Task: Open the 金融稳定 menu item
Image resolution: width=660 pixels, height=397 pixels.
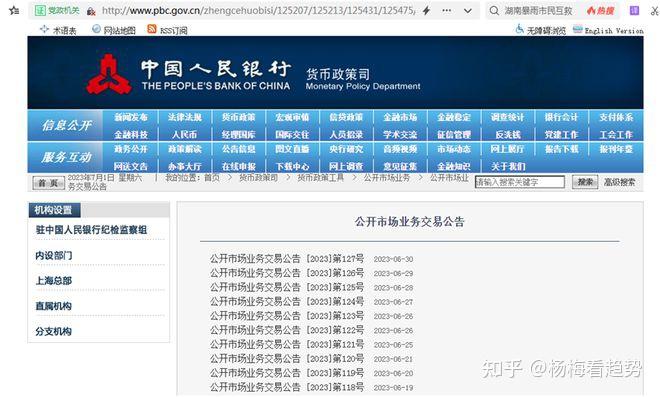Action: coord(454,117)
